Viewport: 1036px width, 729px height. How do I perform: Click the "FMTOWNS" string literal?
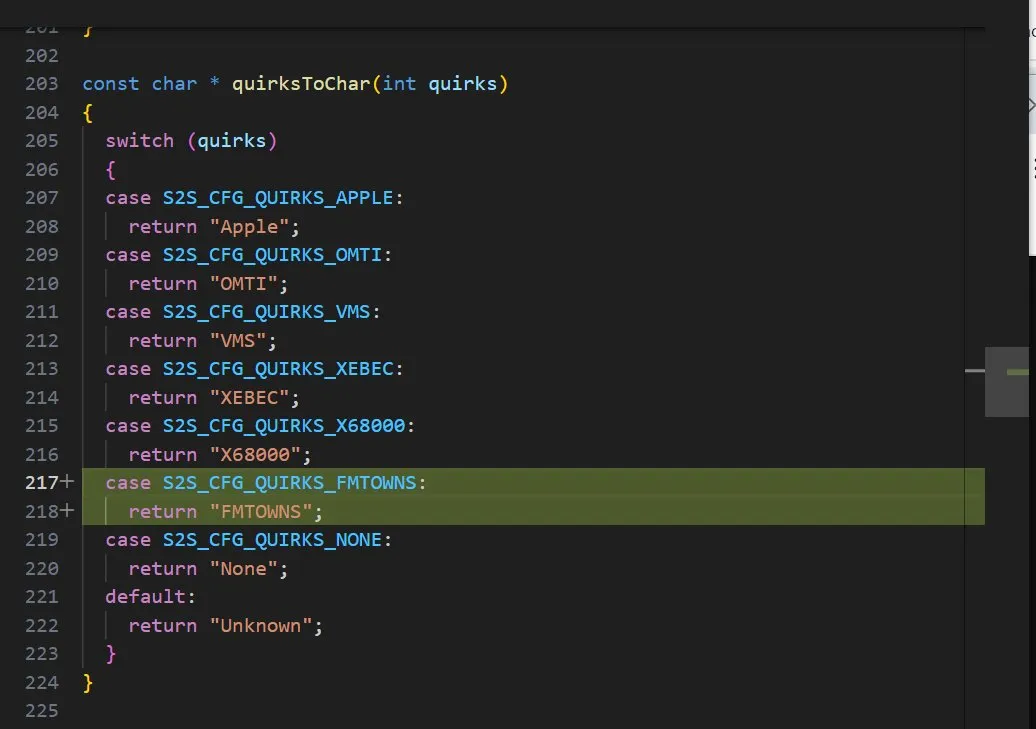[x=261, y=512]
